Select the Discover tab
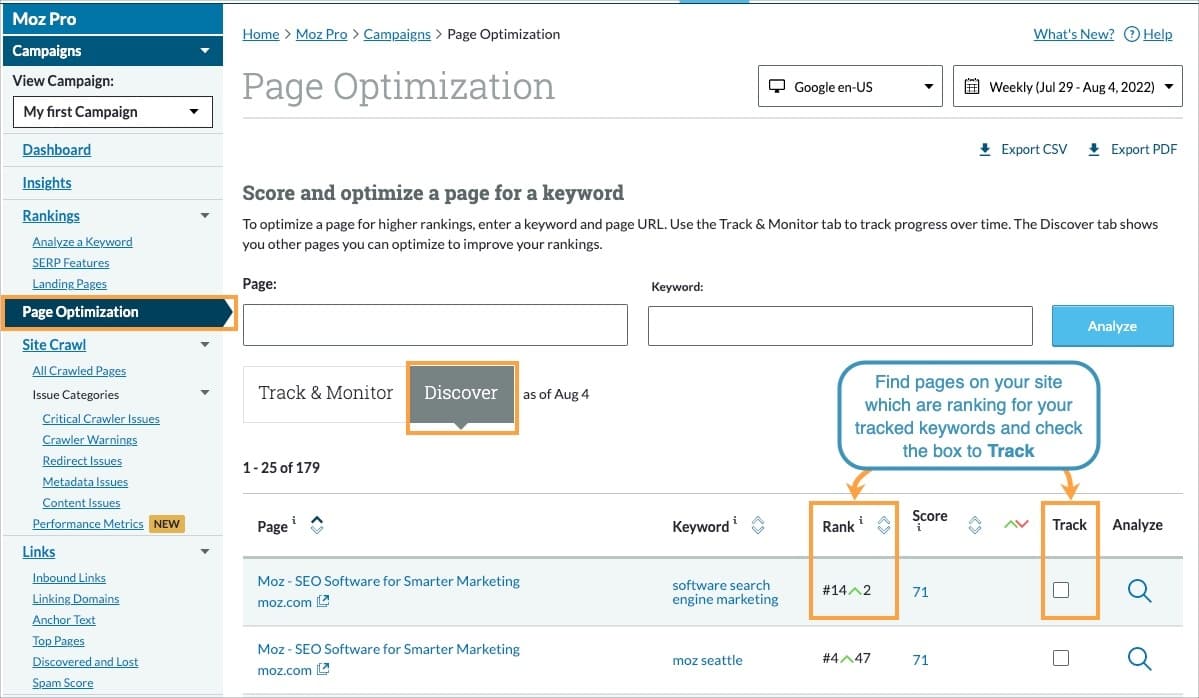 click(461, 393)
